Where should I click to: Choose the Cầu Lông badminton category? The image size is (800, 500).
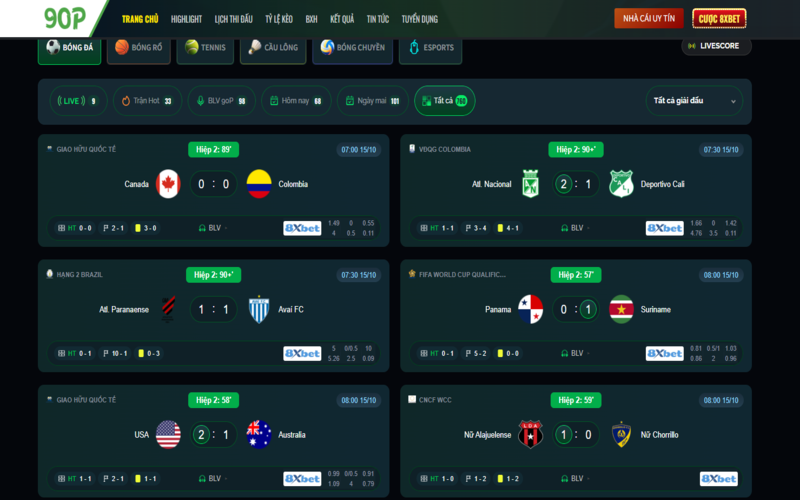273,49
